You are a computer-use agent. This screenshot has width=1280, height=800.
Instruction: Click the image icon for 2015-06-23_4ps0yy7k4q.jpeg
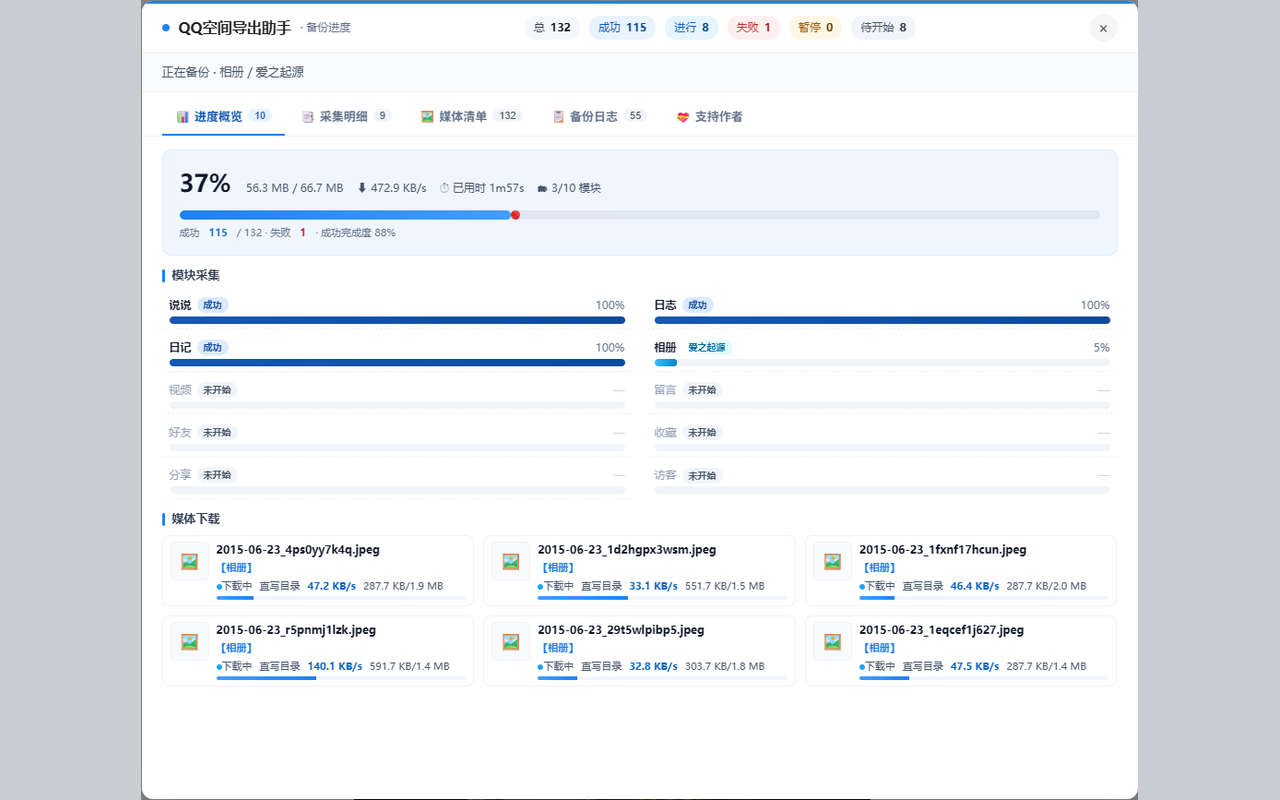(189, 561)
